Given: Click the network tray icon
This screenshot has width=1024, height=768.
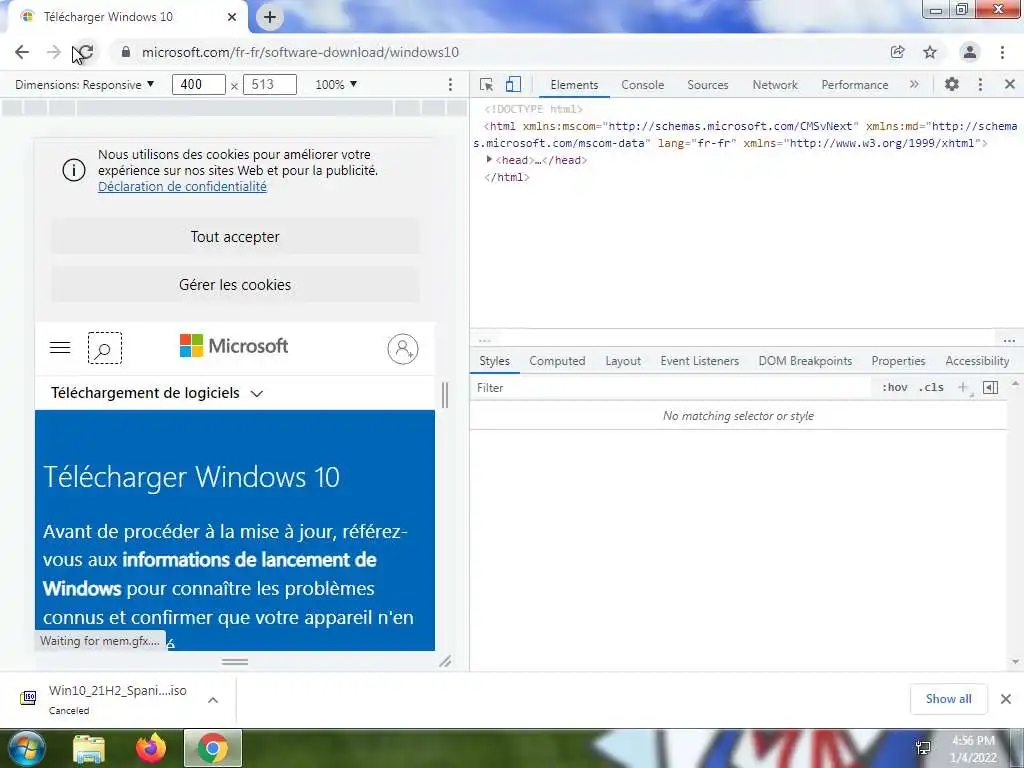Looking at the screenshot, I should (x=923, y=748).
